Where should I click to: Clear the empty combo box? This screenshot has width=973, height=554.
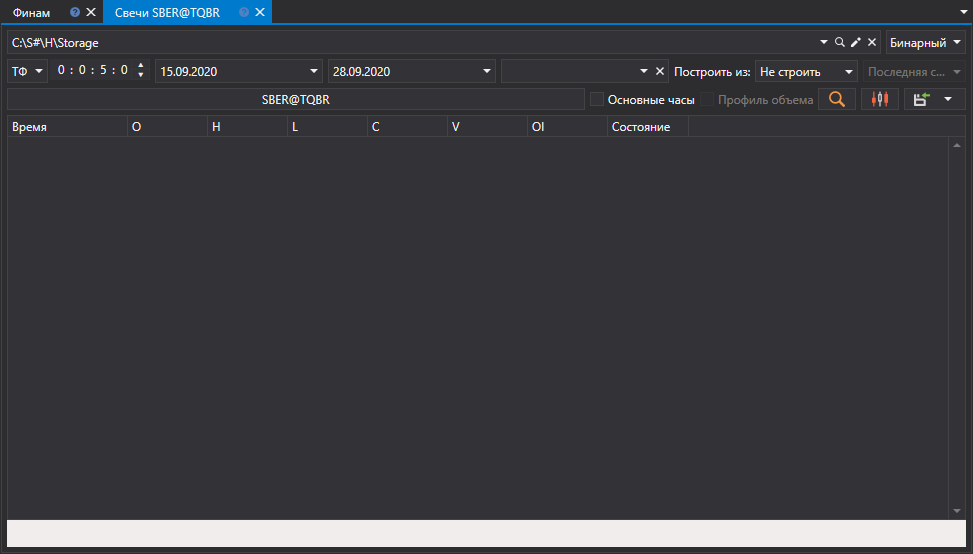click(660, 71)
